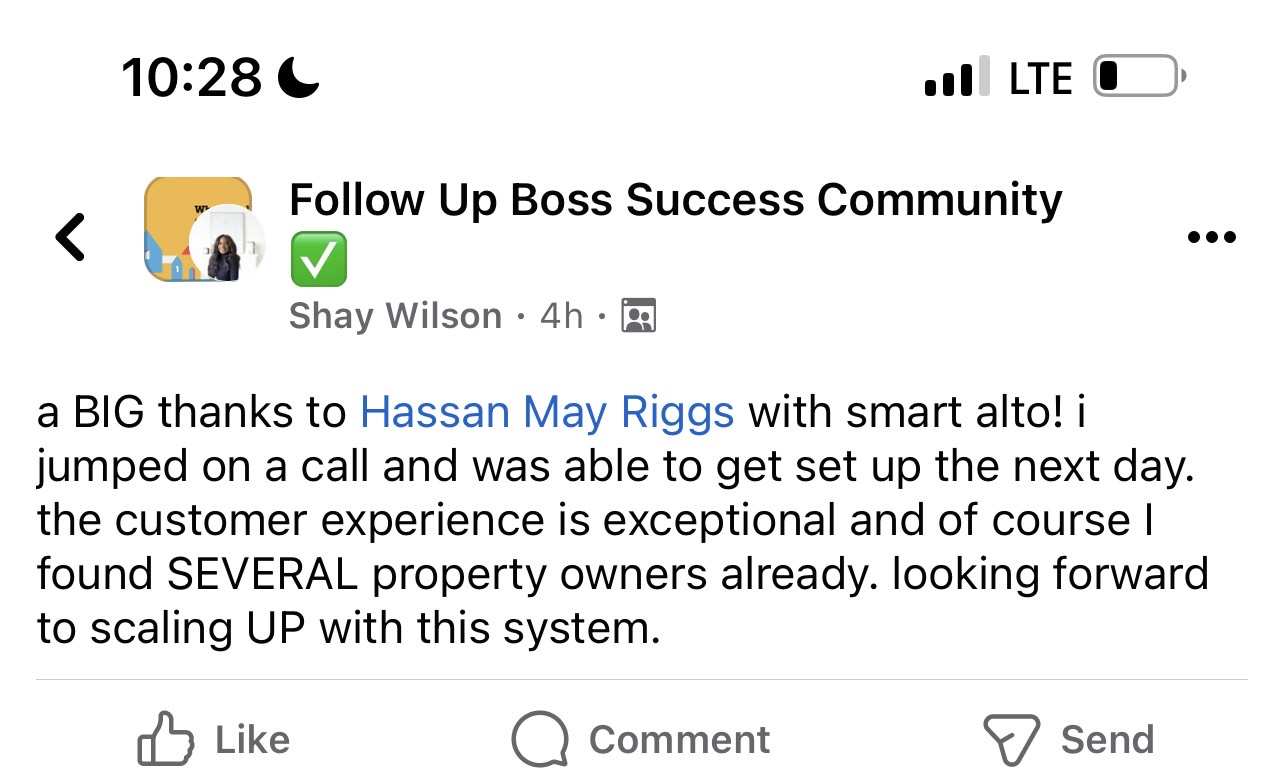The width and height of the screenshot is (1284, 774).
Task: Open Hassan May Riggs profile link
Action: [547, 412]
